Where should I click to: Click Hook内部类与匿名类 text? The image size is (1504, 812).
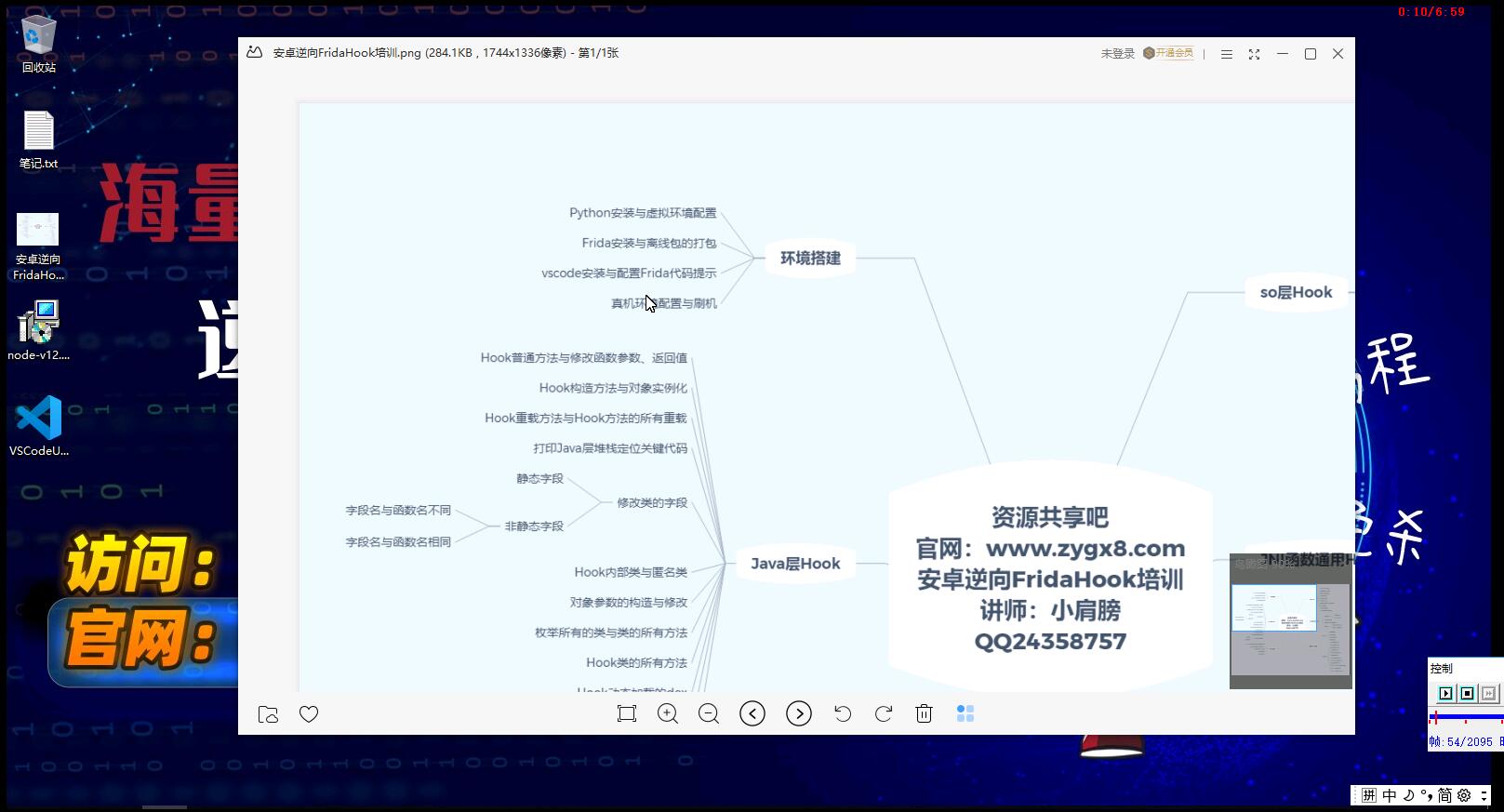[631, 572]
